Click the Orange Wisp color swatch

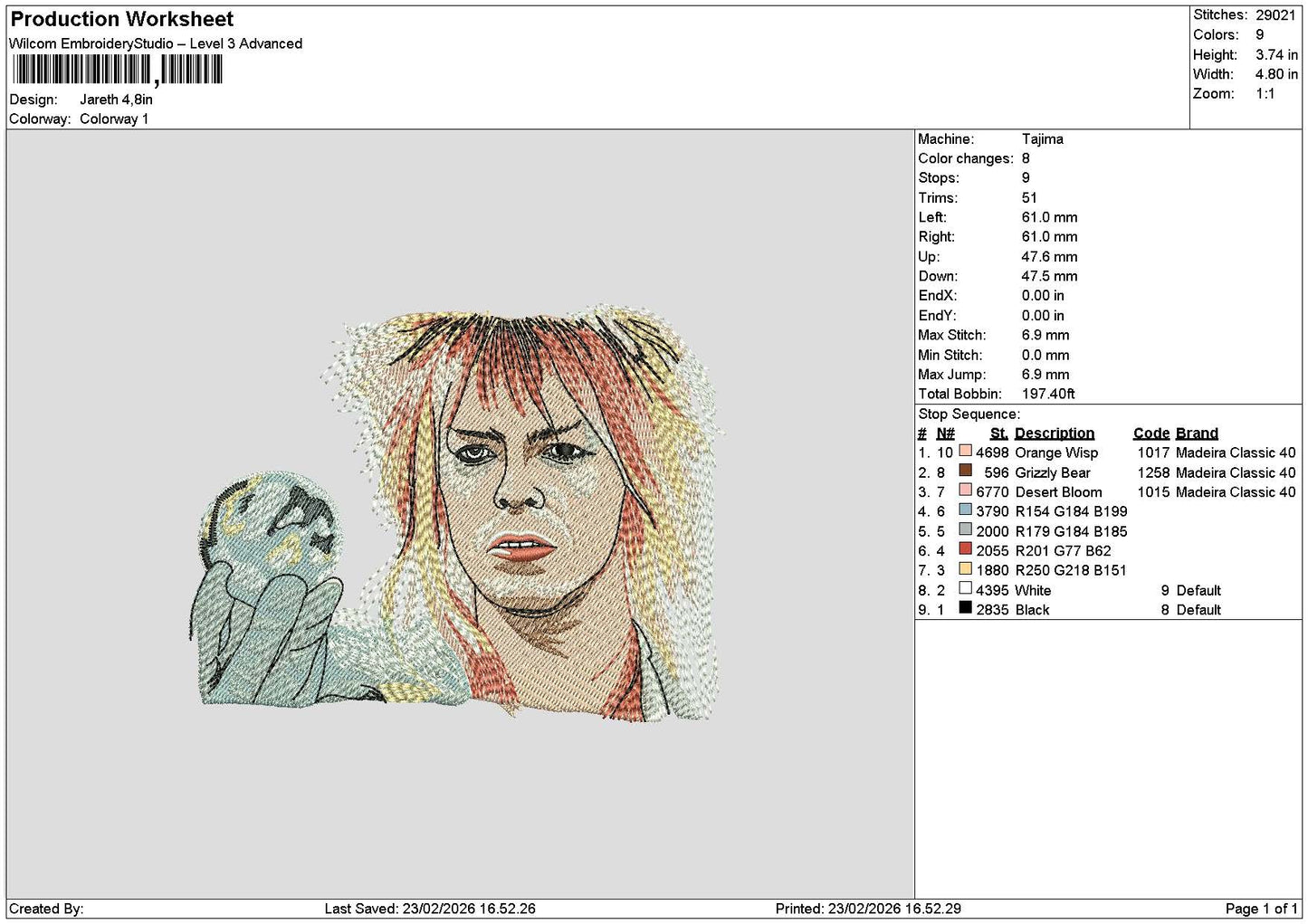[x=965, y=451]
